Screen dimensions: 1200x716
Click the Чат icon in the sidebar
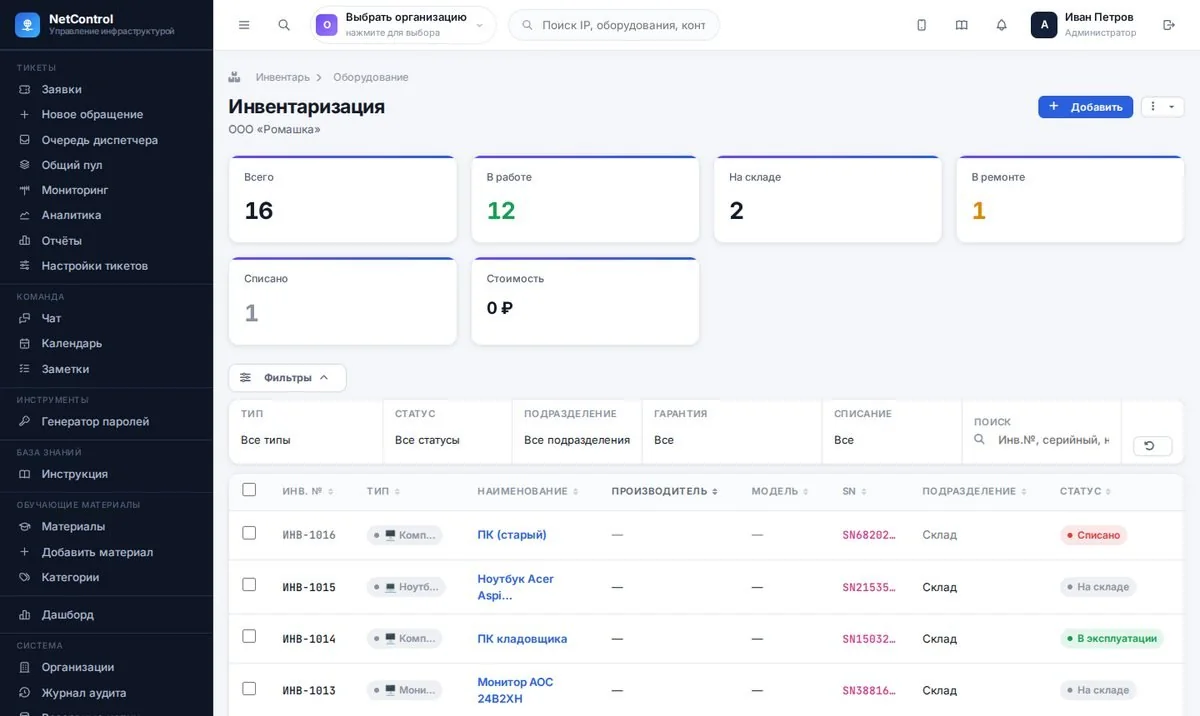point(25,318)
